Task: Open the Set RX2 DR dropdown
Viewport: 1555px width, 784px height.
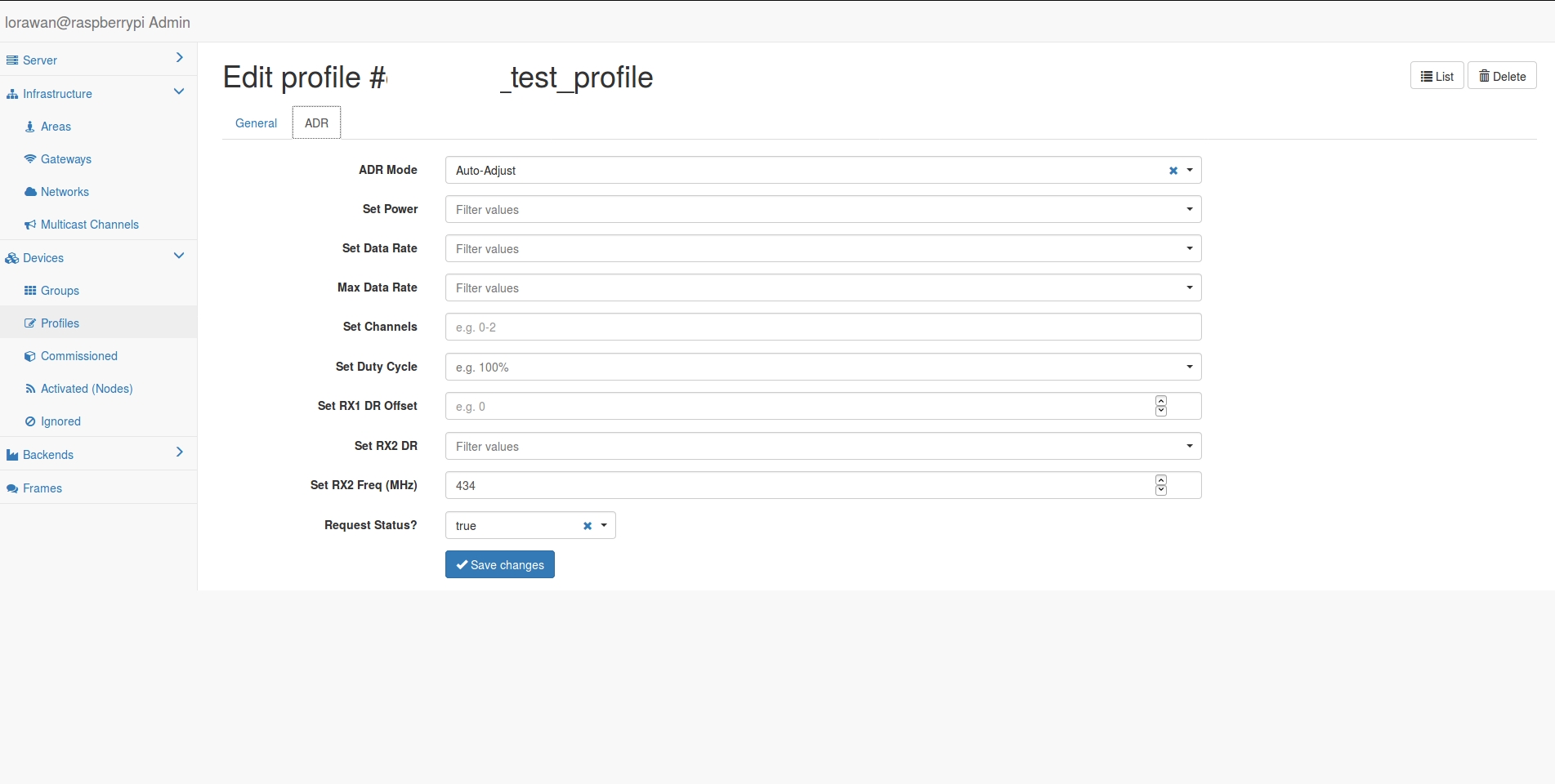Action: pos(1190,446)
